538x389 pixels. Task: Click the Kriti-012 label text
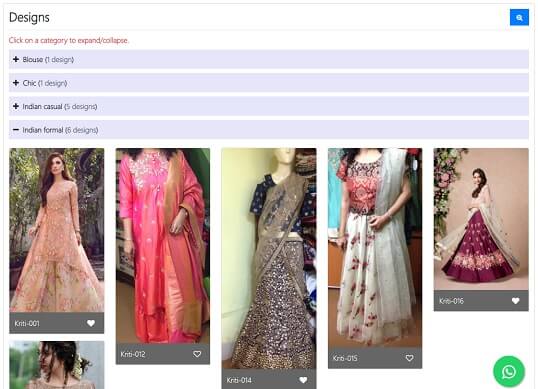click(x=133, y=354)
